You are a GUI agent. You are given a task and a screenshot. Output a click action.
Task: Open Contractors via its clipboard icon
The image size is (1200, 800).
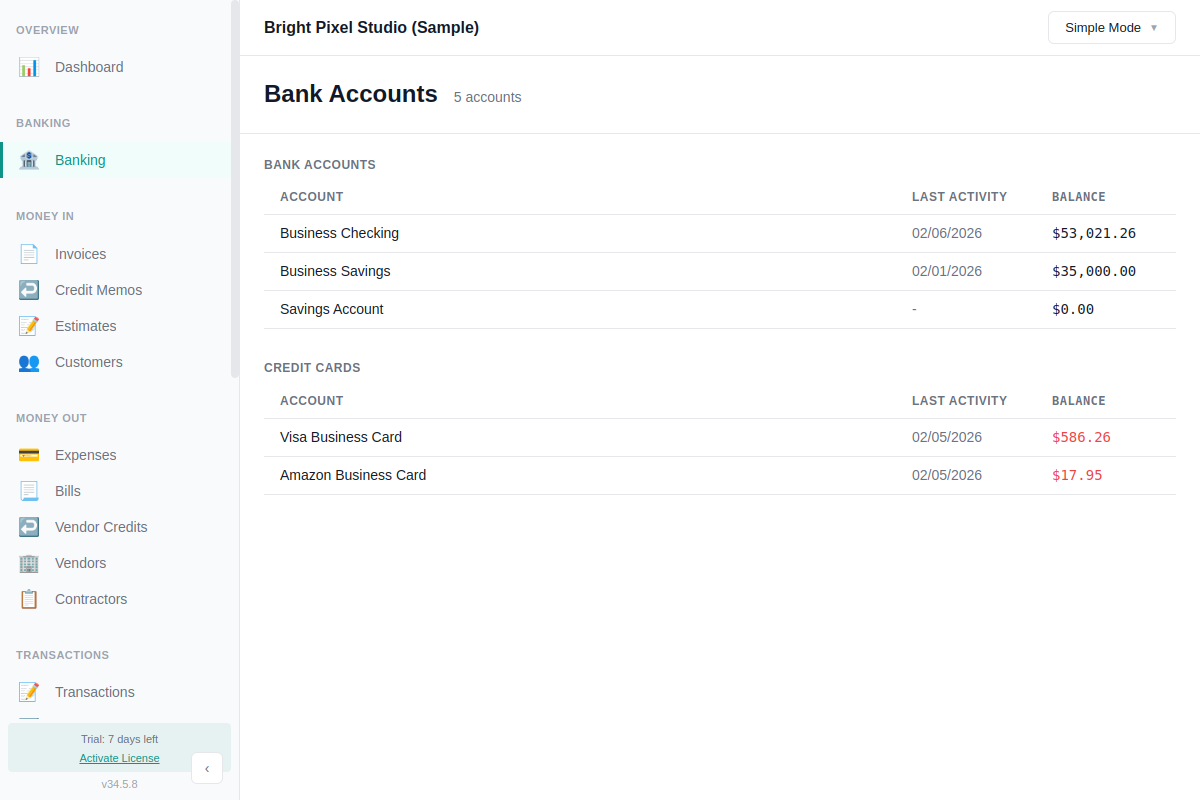coord(29,598)
